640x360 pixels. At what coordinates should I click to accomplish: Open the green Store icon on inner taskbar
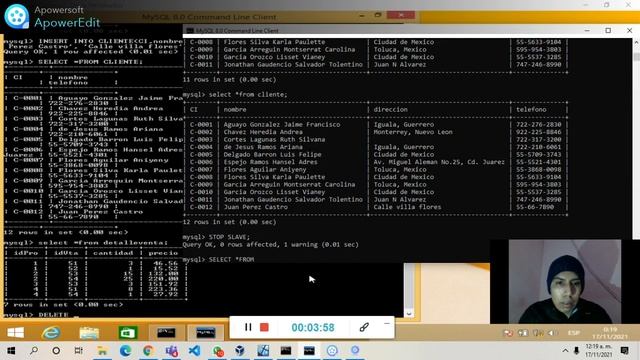click(x=127, y=333)
